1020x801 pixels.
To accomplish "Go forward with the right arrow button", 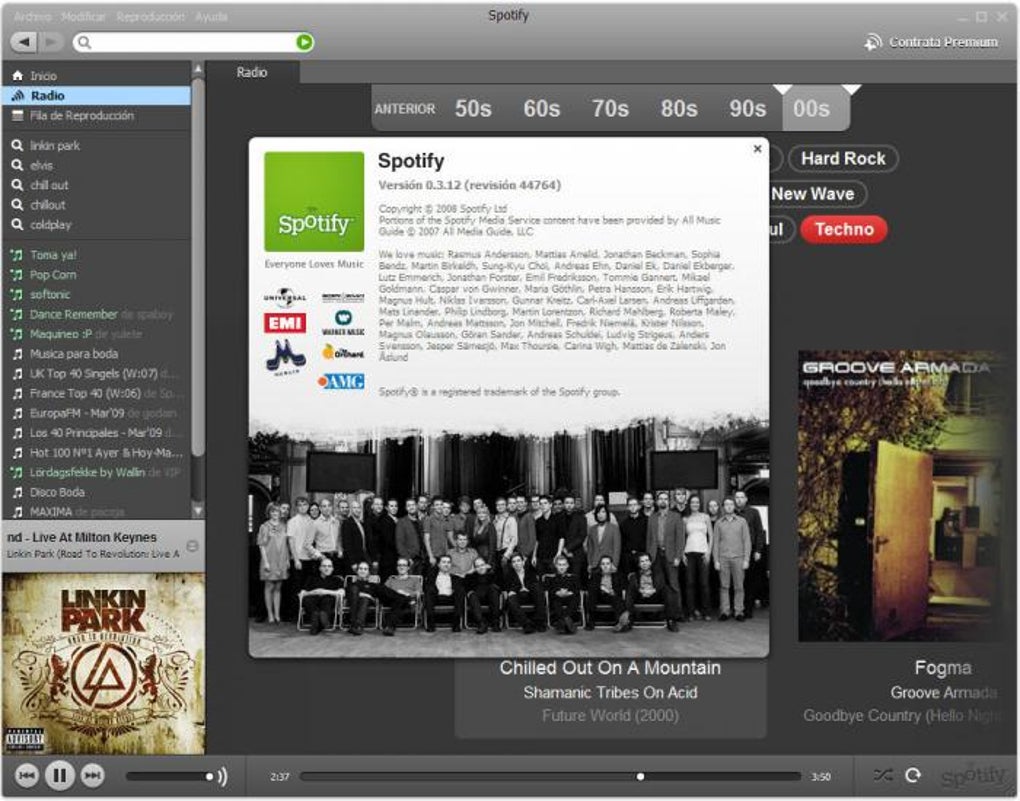I will point(50,42).
